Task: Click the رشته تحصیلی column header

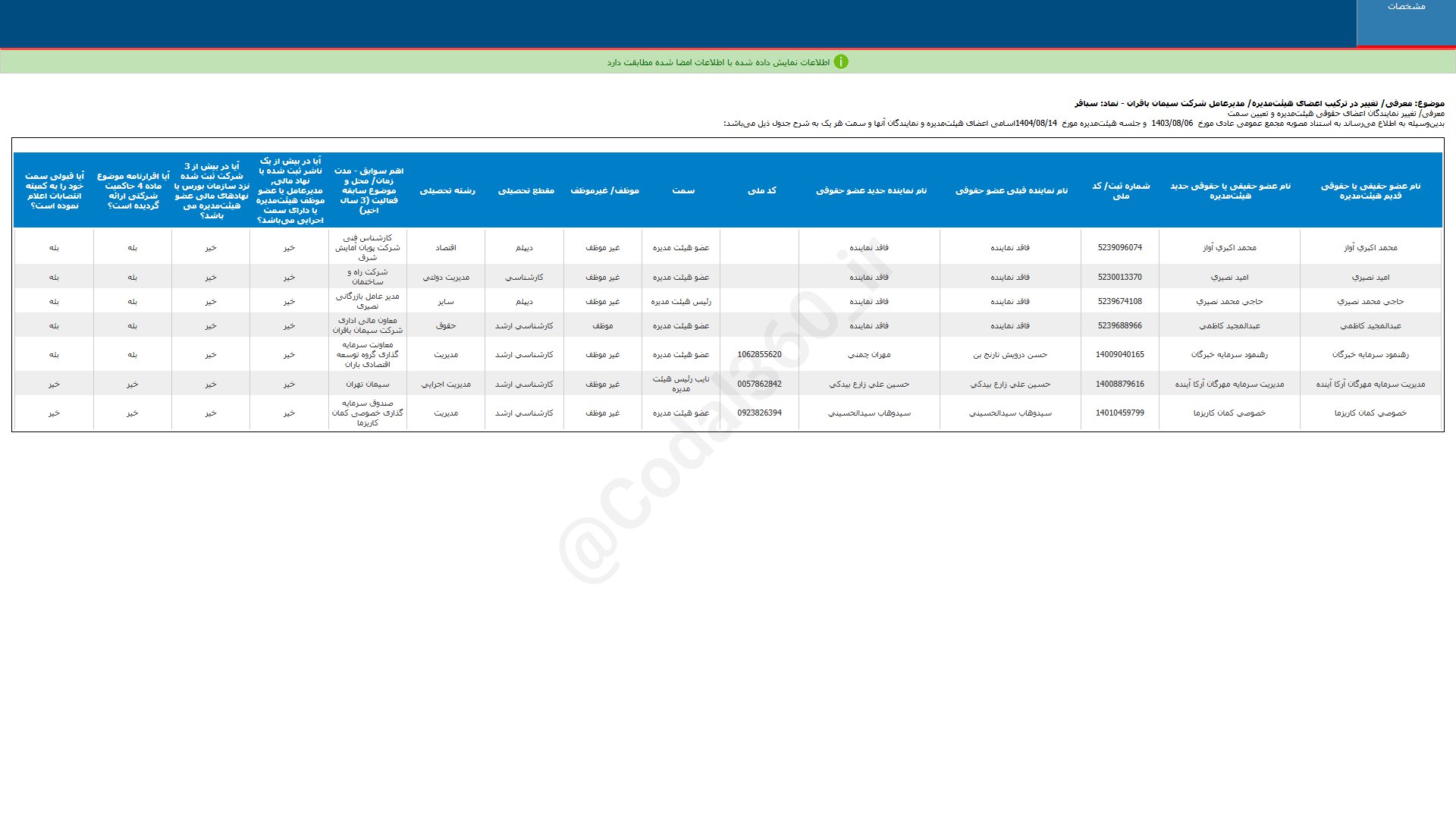Action: point(447,190)
